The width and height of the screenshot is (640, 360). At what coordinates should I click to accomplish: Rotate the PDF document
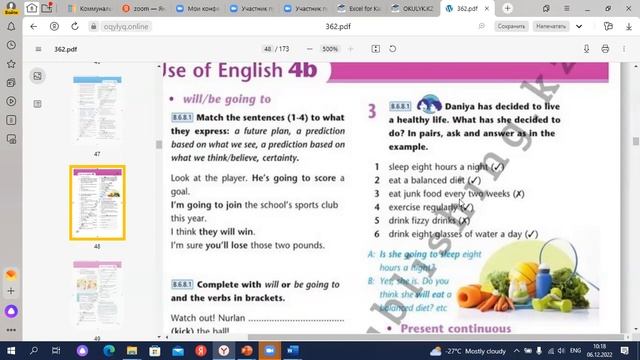(392, 49)
